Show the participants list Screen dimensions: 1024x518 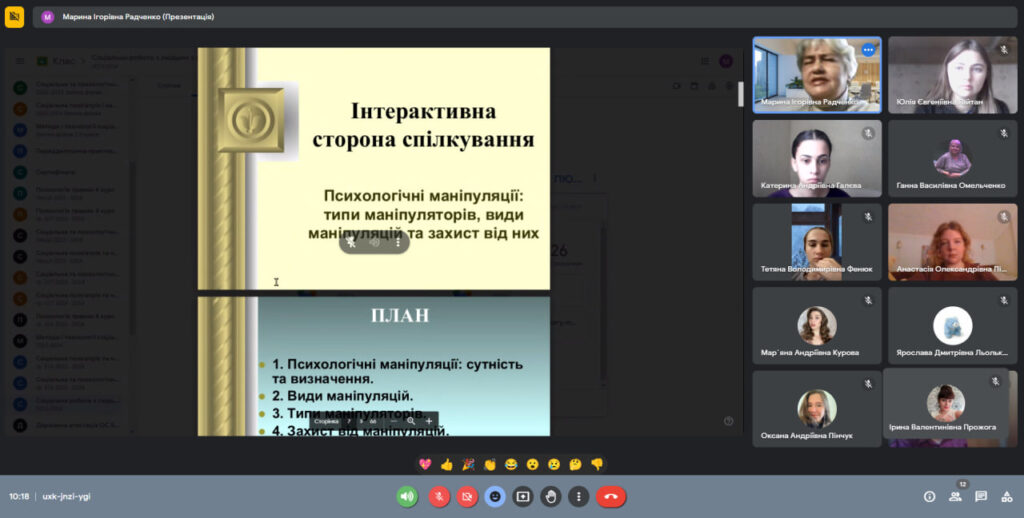pyautogui.click(x=955, y=496)
